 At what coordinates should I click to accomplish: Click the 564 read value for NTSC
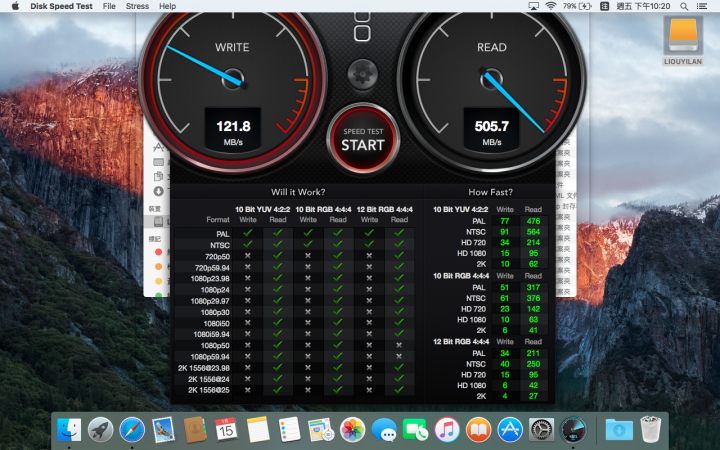click(x=533, y=232)
